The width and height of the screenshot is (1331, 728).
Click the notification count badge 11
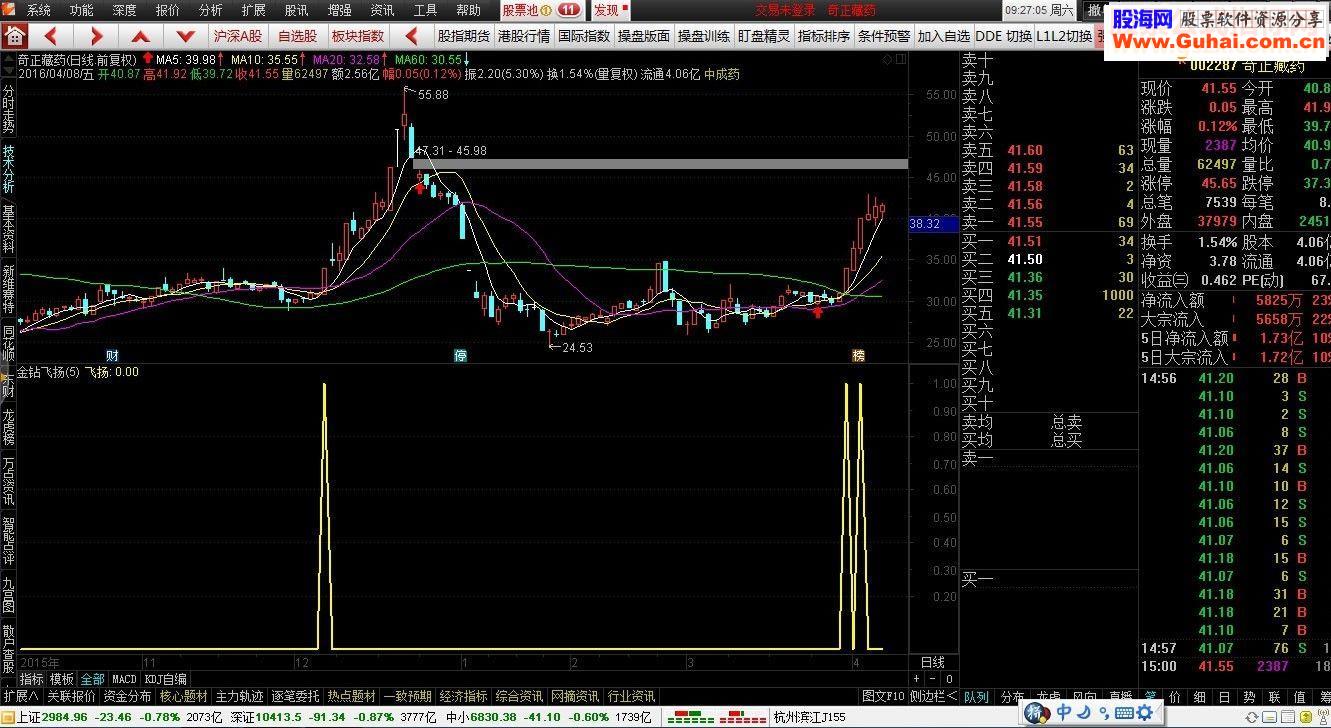(x=569, y=10)
